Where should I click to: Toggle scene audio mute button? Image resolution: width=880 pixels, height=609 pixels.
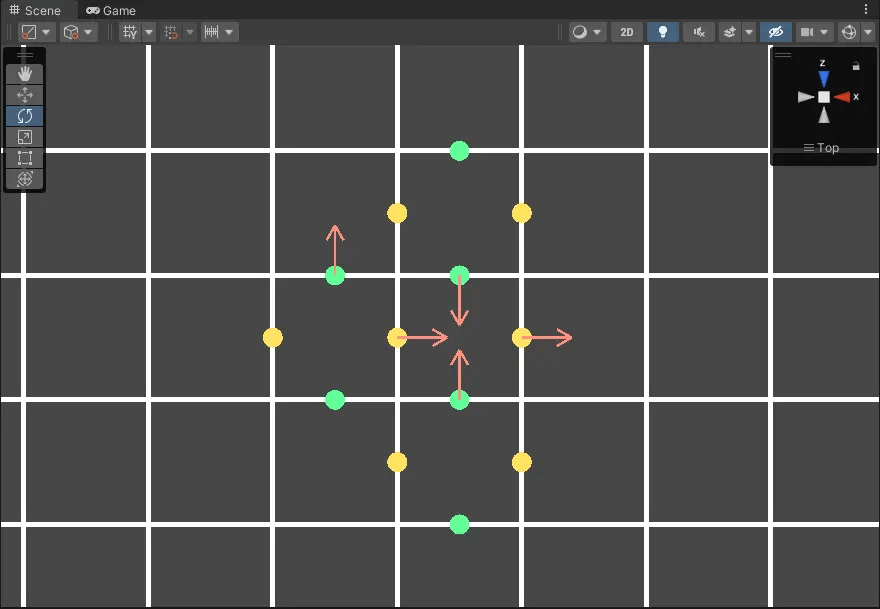pos(698,32)
